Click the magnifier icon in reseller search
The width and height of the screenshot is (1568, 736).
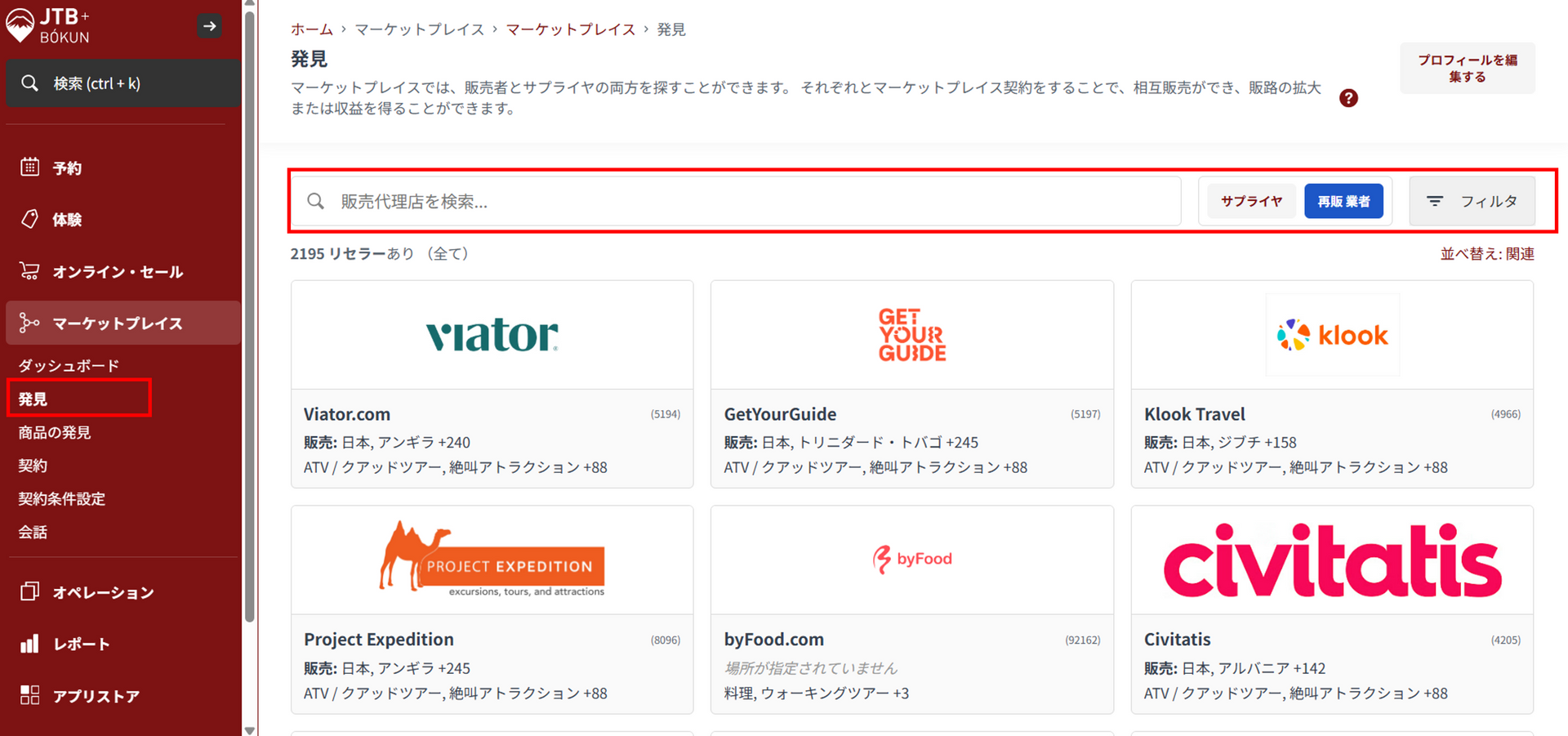316,201
